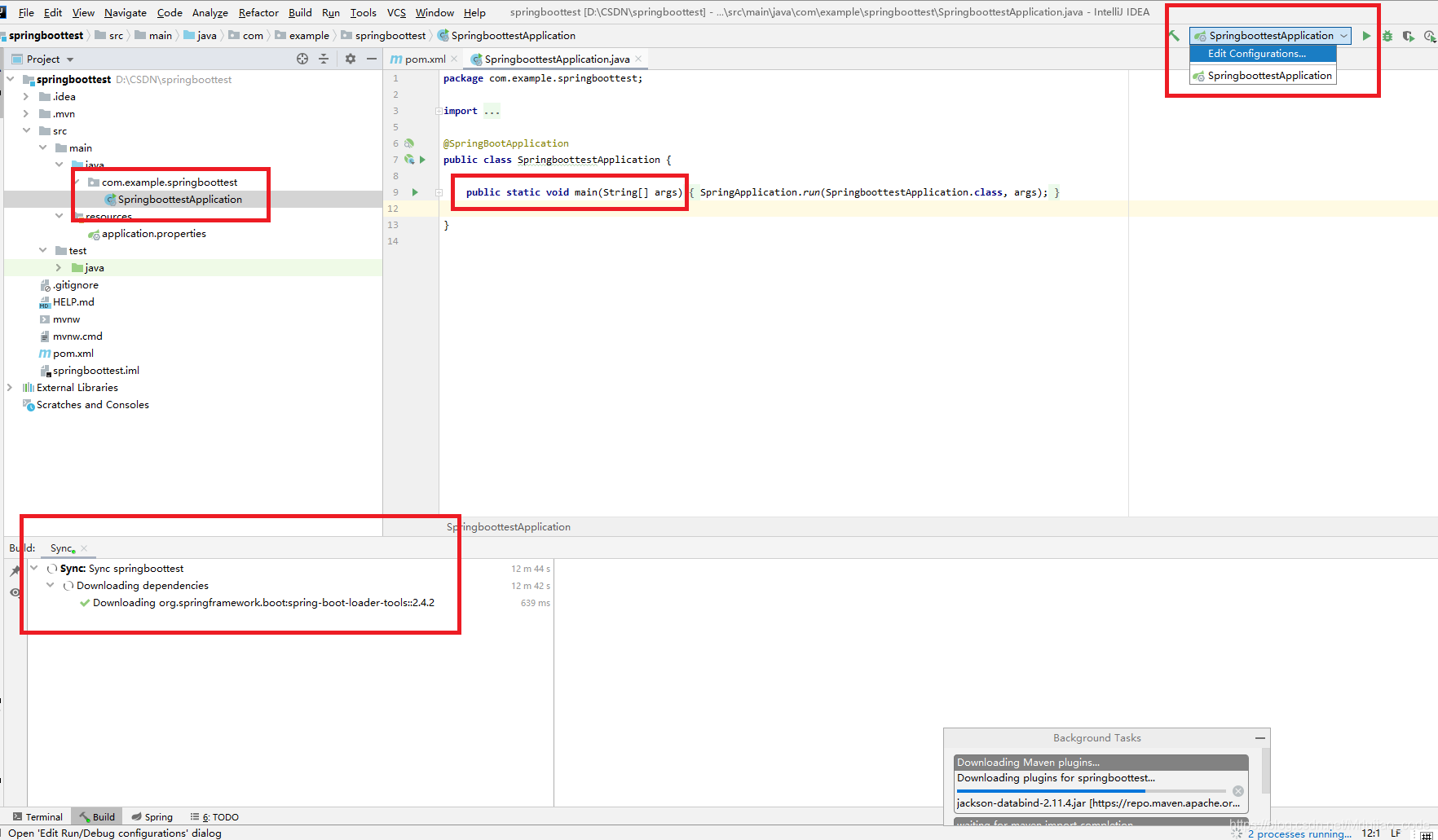This screenshot has height=840, width=1438.
Task: Open the Navigate menu
Action: pos(126,12)
